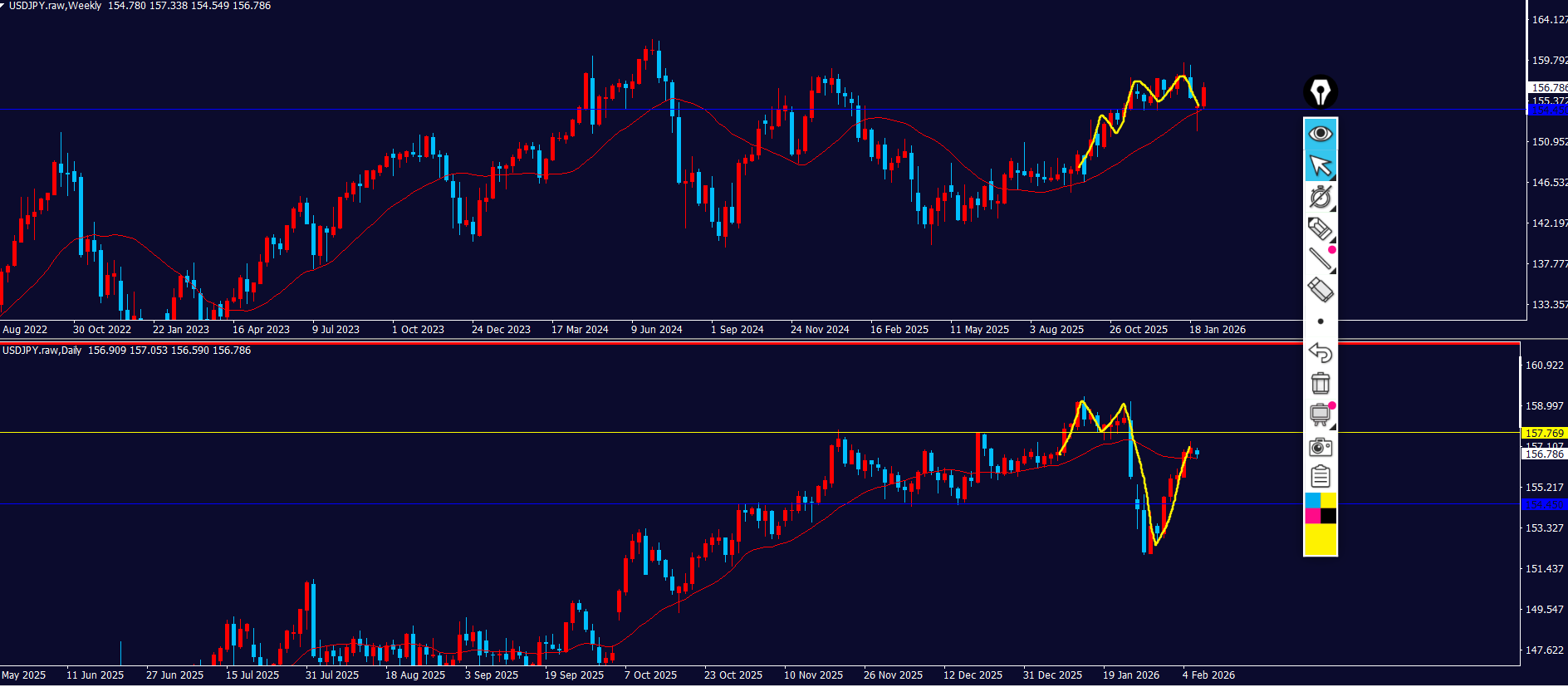The image size is (1568, 687).
Task: Click the Epic Pen nib logo
Action: 1320,91
